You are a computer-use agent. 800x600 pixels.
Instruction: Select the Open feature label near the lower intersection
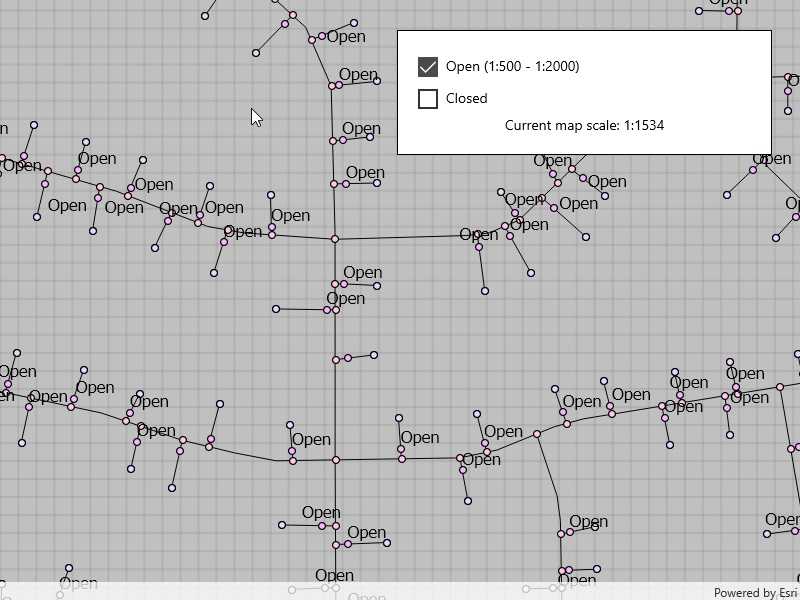312,439
